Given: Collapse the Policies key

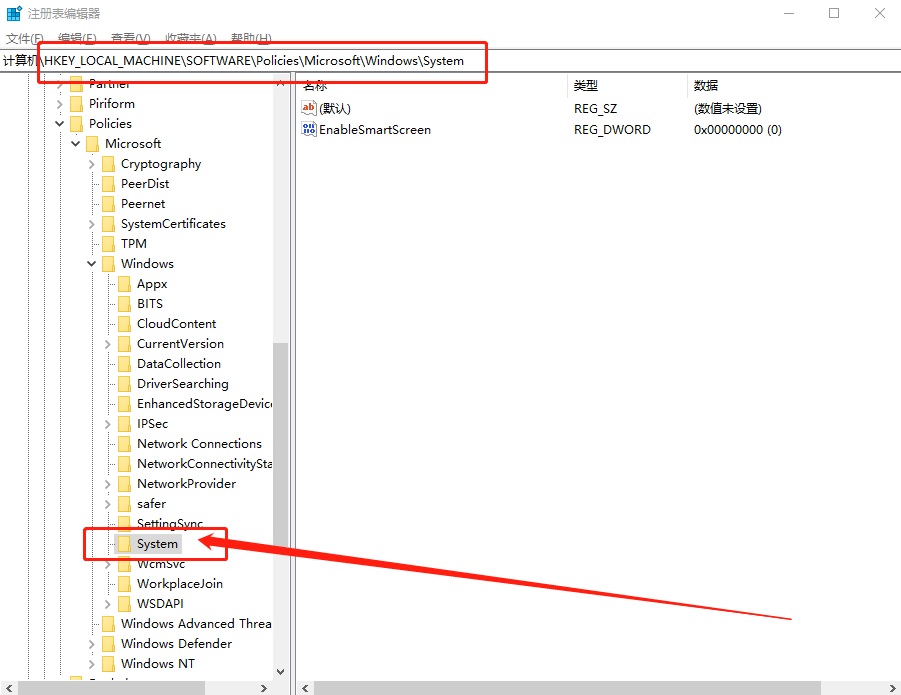Looking at the screenshot, I should [59, 123].
